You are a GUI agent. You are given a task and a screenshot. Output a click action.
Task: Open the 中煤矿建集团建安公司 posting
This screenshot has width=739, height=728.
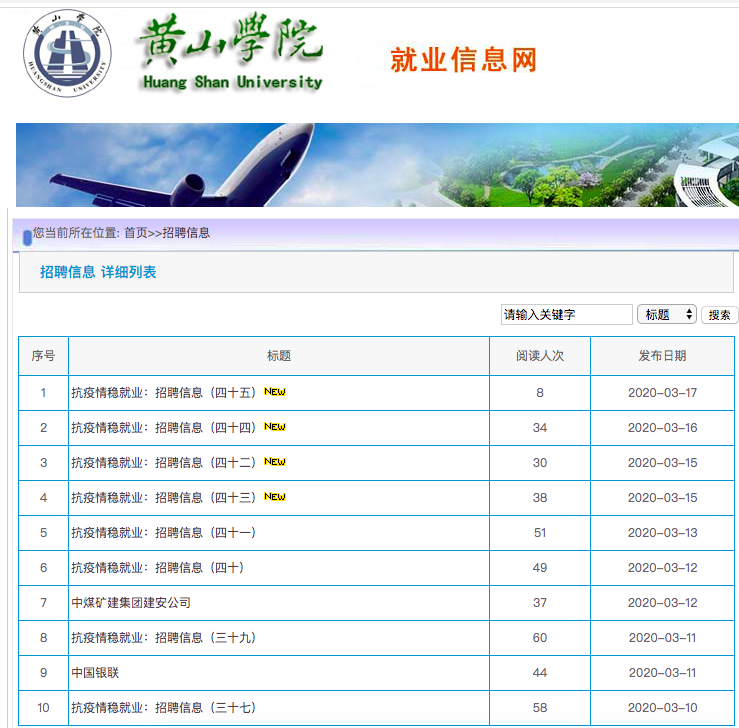[131, 602]
